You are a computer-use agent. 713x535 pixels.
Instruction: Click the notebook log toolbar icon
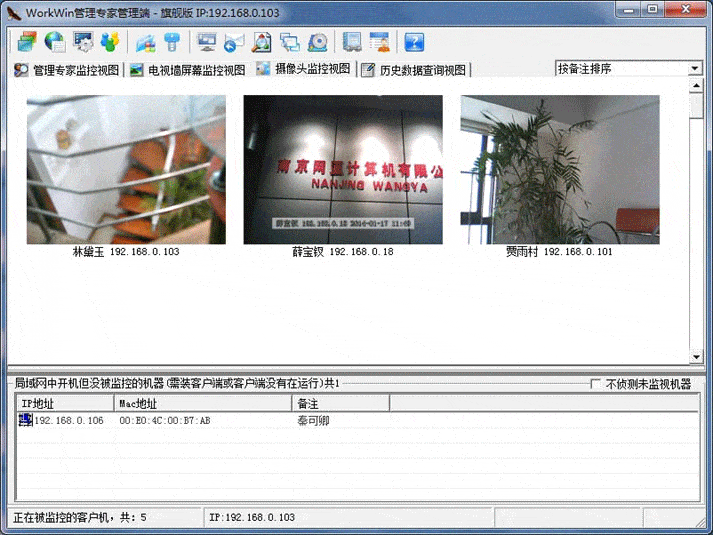[352, 42]
